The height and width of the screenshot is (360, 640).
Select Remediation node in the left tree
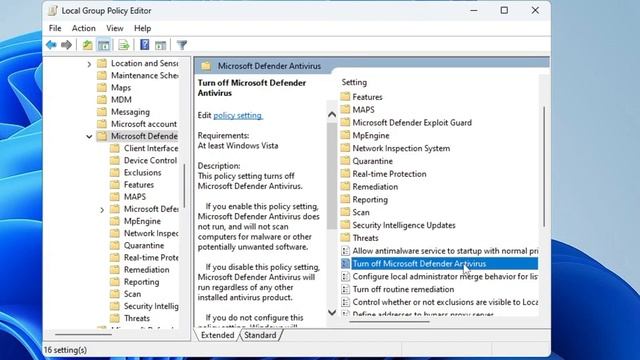[140, 270]
